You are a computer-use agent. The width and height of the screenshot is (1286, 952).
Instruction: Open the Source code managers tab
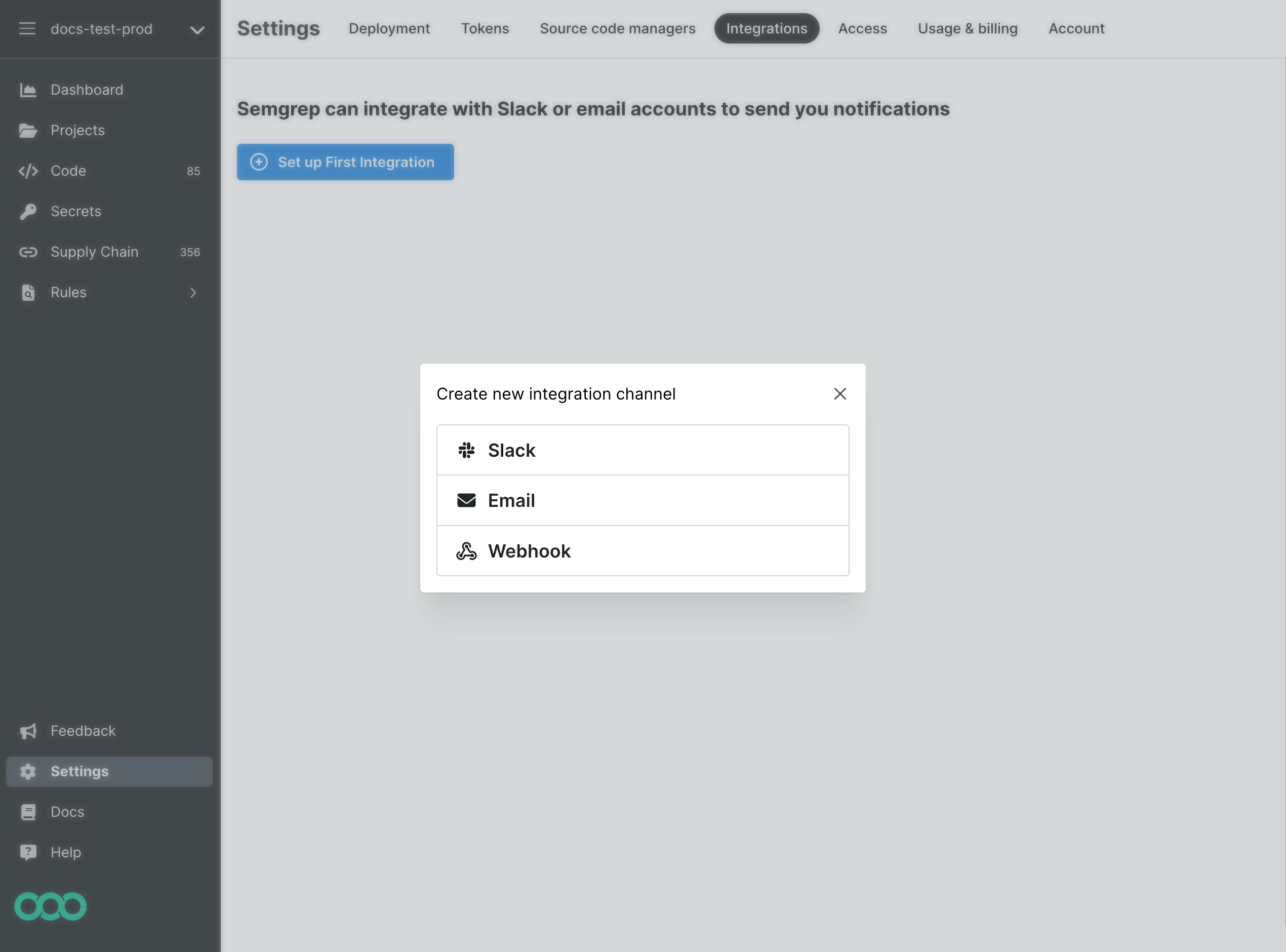pyautogui.click(x=617, y=28)
